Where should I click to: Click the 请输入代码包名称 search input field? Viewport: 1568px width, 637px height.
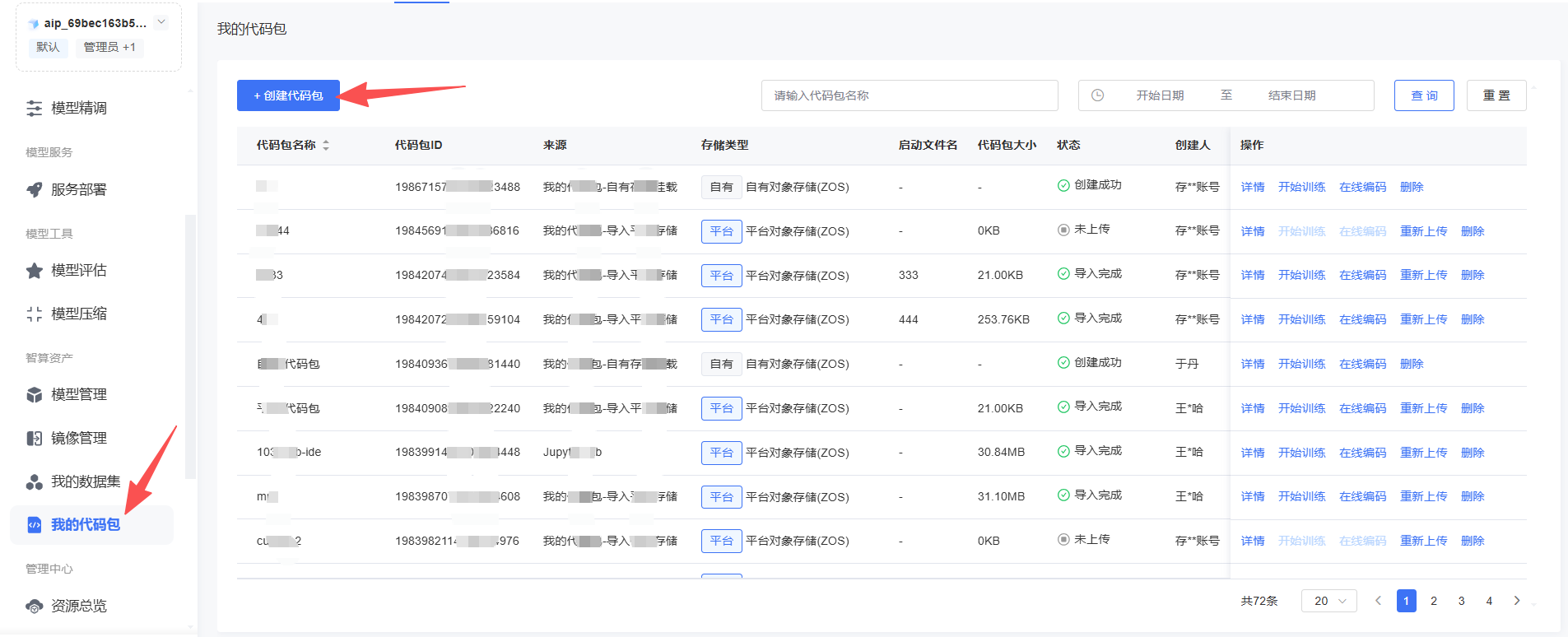coord(909,95)
